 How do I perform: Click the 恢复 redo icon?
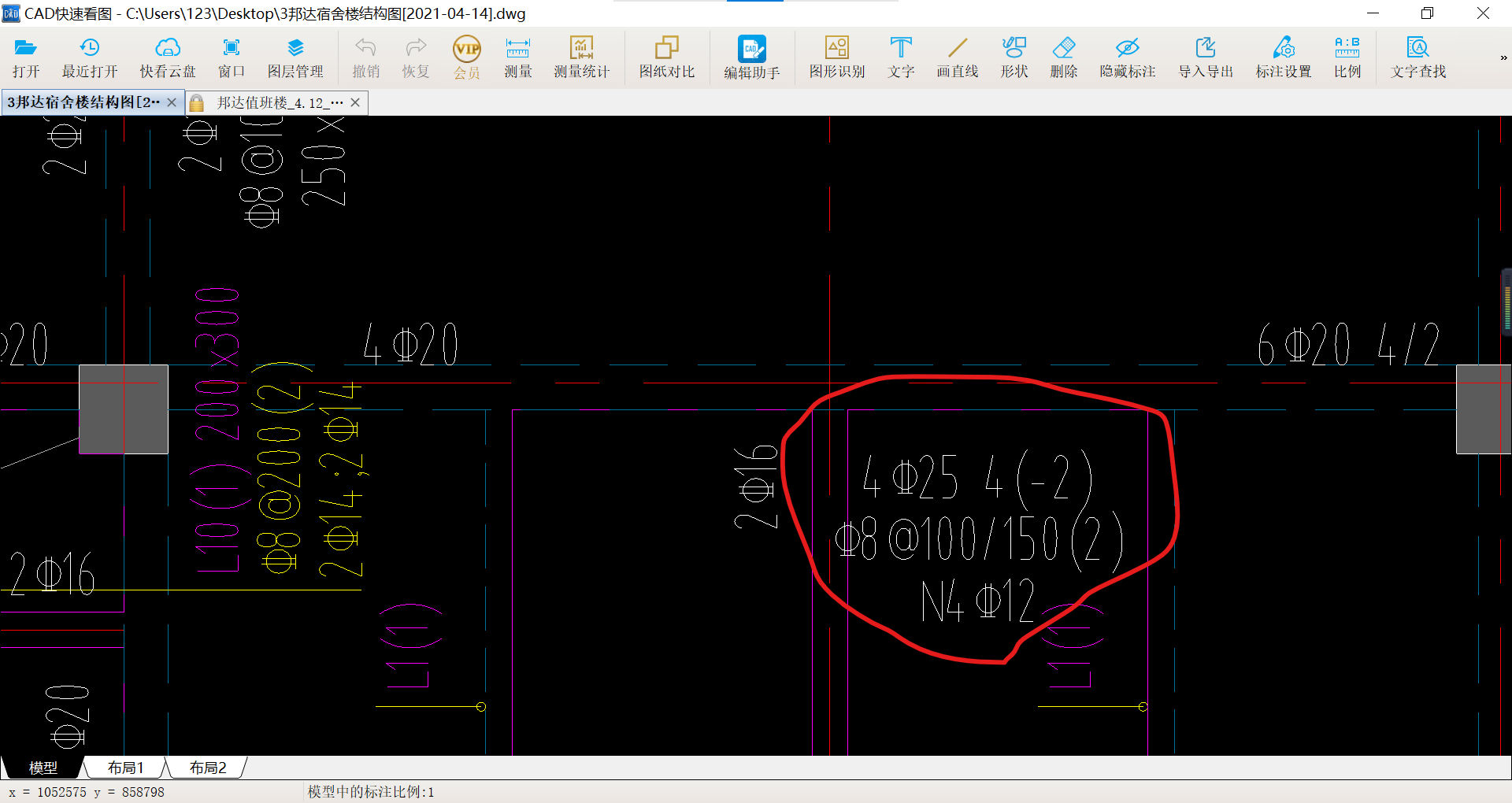click(416, 57)
